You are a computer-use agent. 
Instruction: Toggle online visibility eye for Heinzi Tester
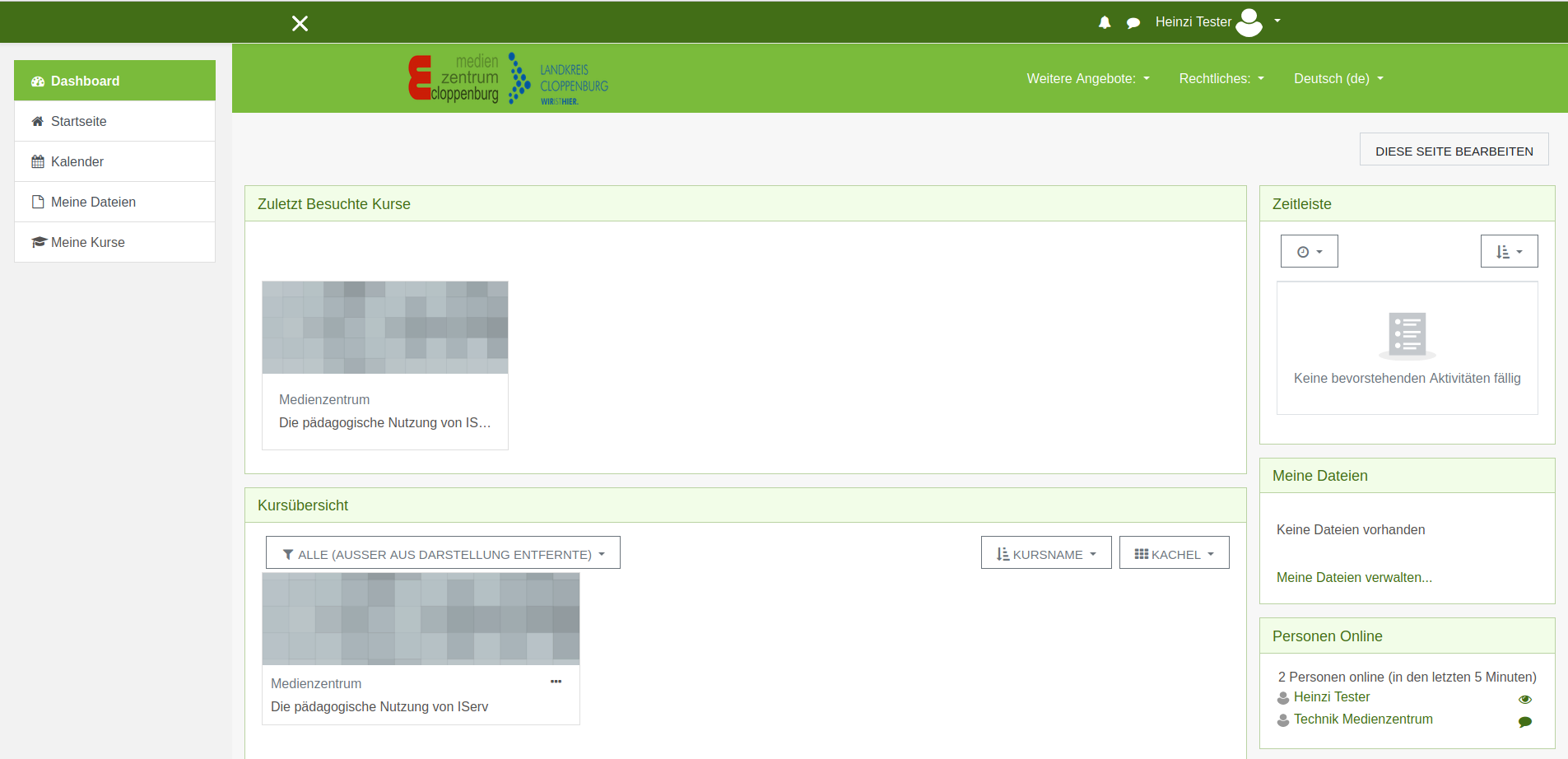[x=1524, y=699]
